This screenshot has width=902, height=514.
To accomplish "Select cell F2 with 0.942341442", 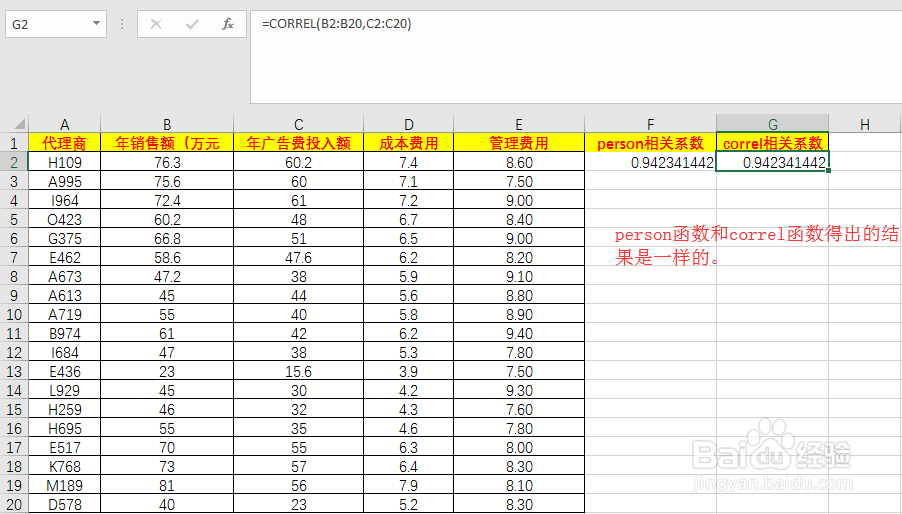I will (x=651, y=162).
